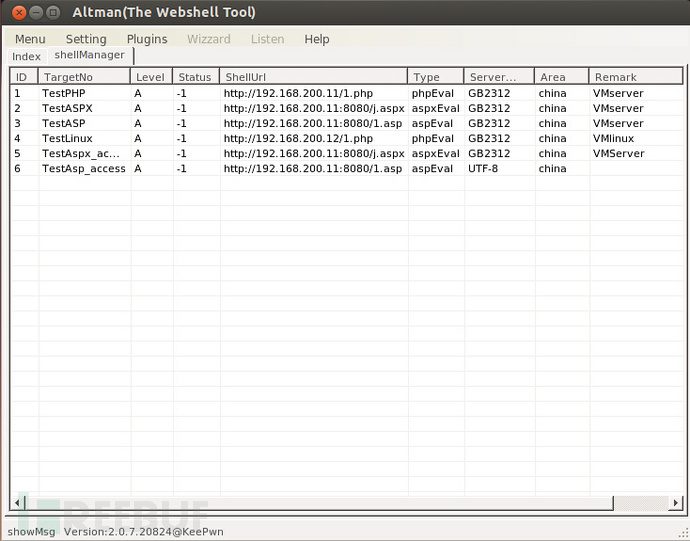This screenshot has height=541, width=690.
Task: Click the window resize grip
Action: tap(683, 534)
